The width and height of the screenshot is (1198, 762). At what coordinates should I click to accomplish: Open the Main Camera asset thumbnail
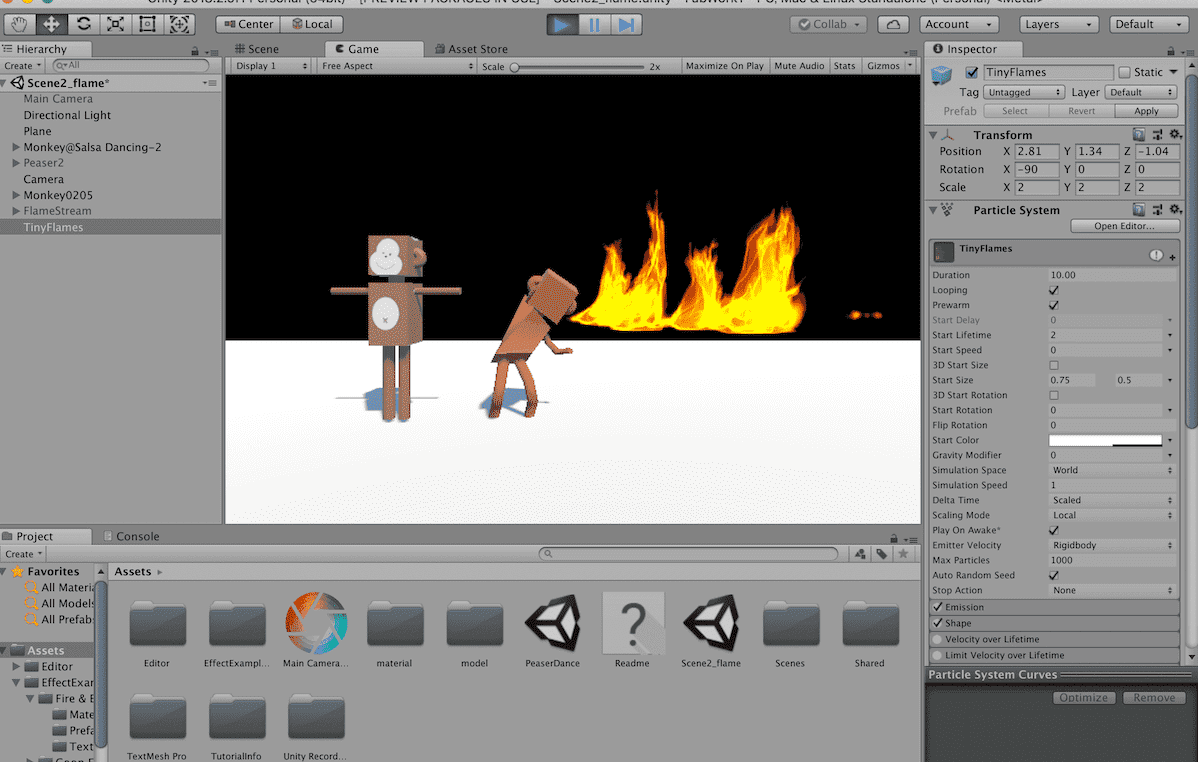(316, 623)
